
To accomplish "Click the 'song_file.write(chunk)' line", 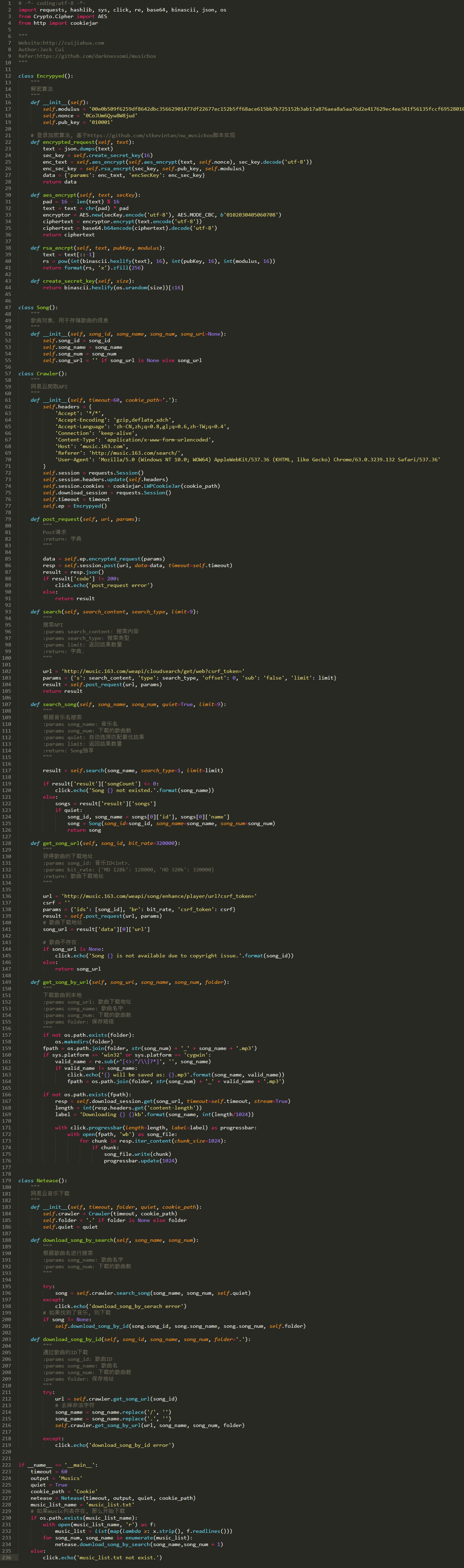I will [x=137, y=1154].
